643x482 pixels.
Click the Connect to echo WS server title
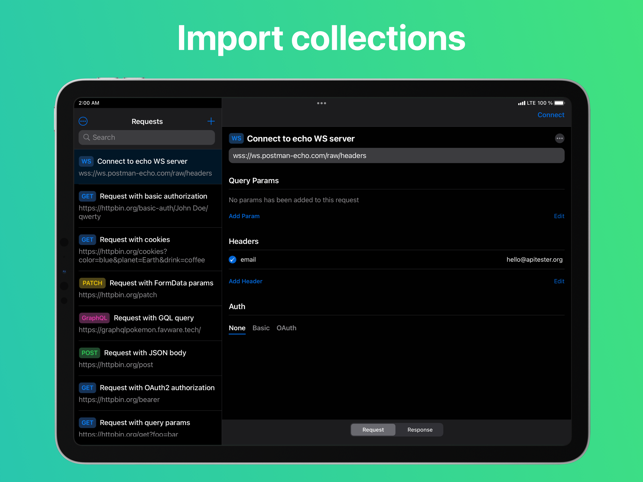point(301,139)
